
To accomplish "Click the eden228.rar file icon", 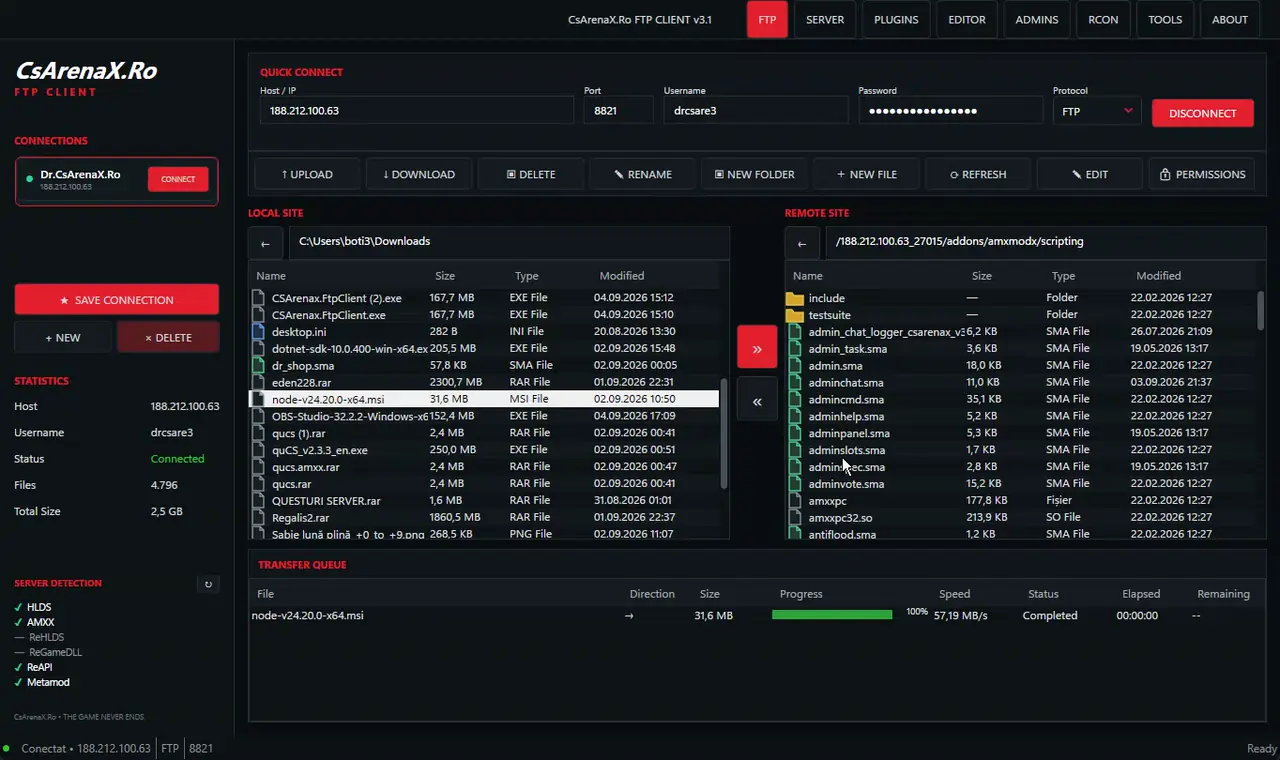I will 259,383.
